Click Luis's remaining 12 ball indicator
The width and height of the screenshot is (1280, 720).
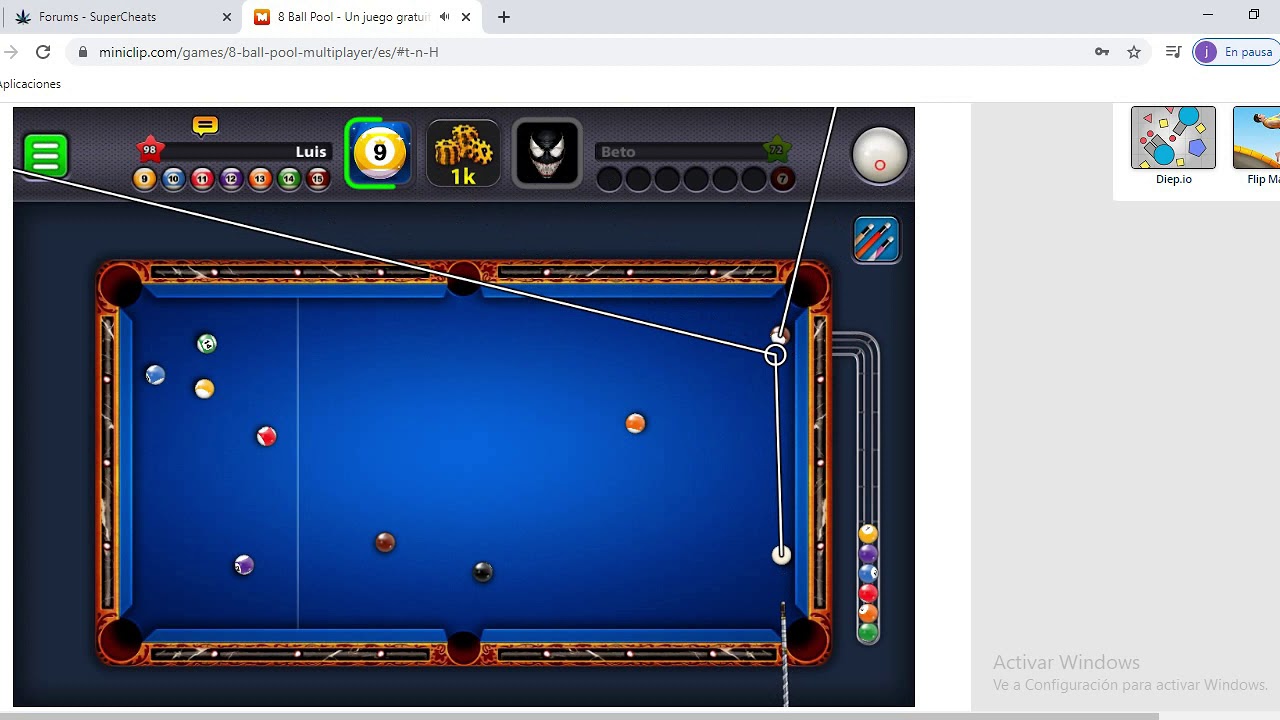click(232, 179)
